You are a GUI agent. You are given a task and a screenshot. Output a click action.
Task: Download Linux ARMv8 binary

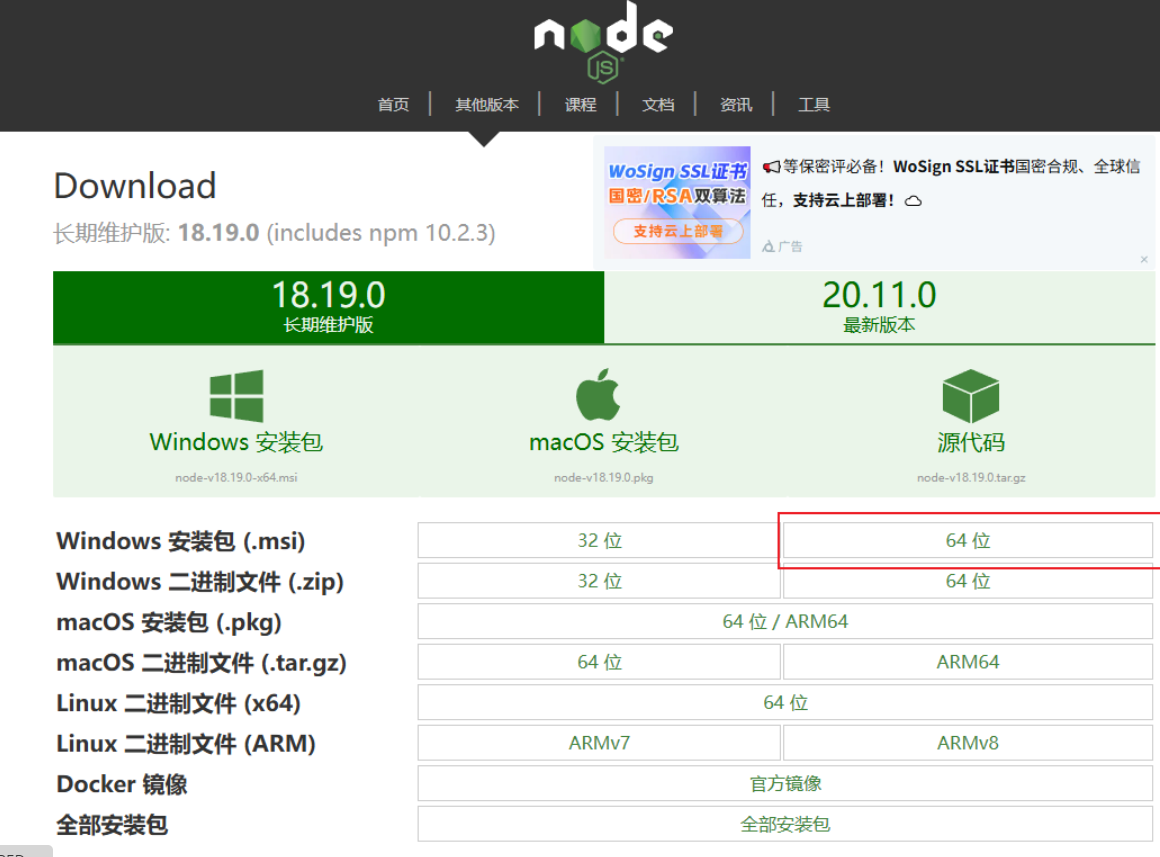point(968,742)
